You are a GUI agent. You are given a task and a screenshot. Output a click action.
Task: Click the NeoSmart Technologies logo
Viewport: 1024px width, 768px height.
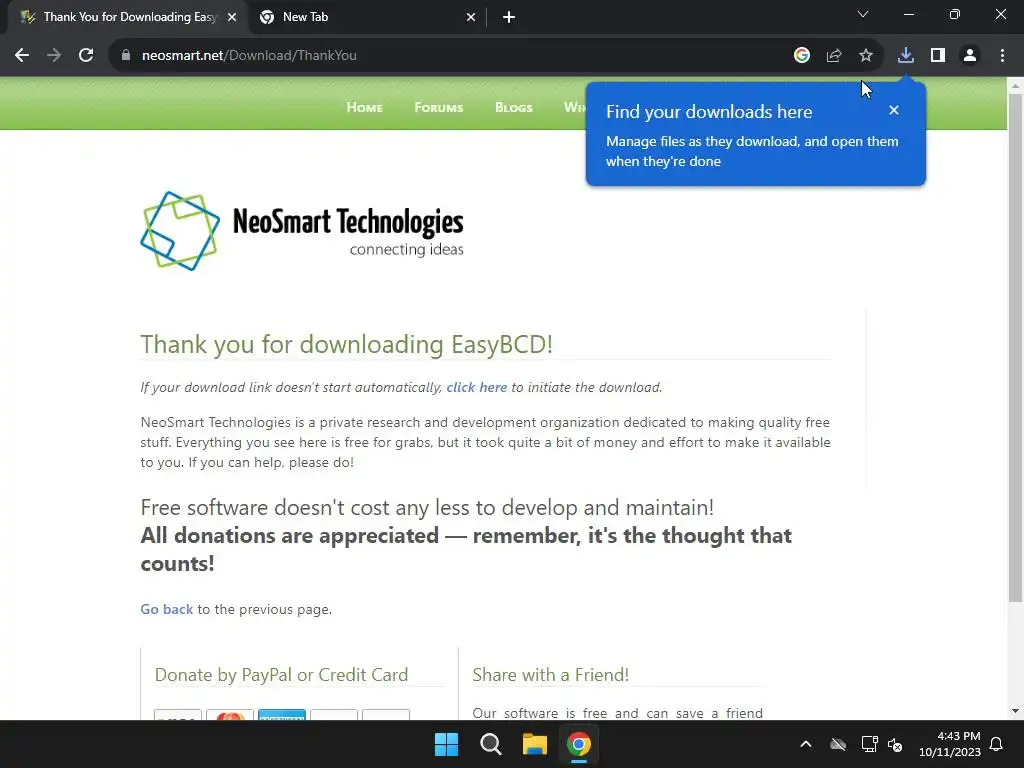click(302, 231)
